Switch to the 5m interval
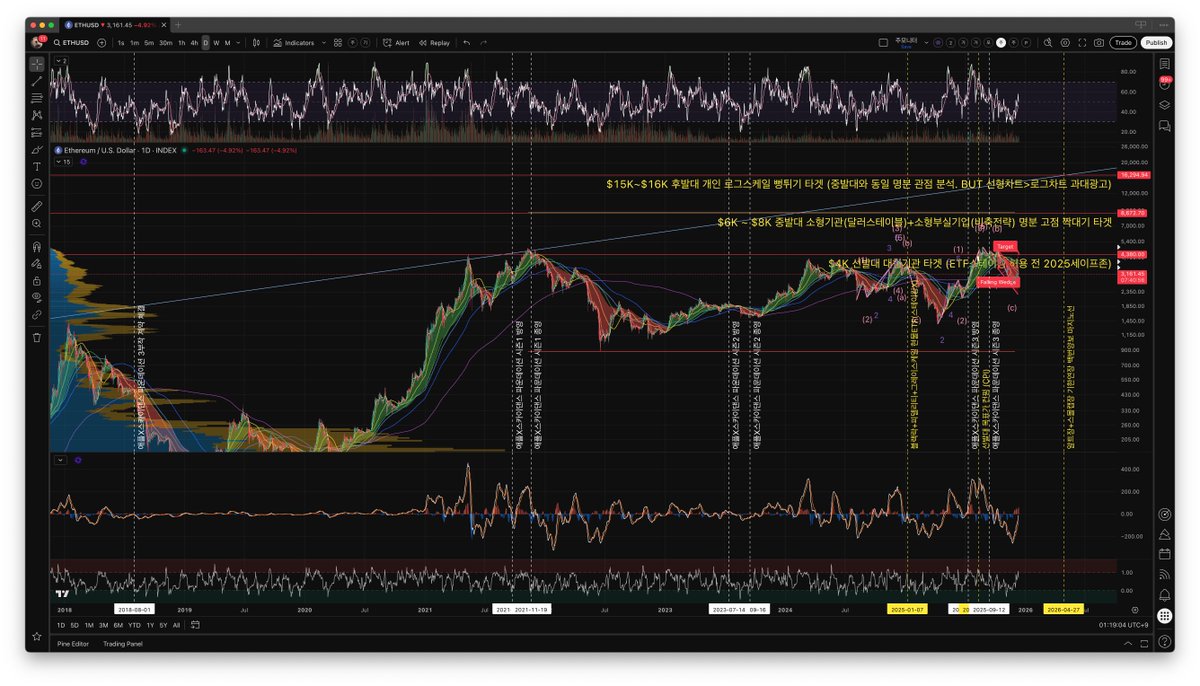The width and height of the screenshot is (1200, 686). click(149, 43)
